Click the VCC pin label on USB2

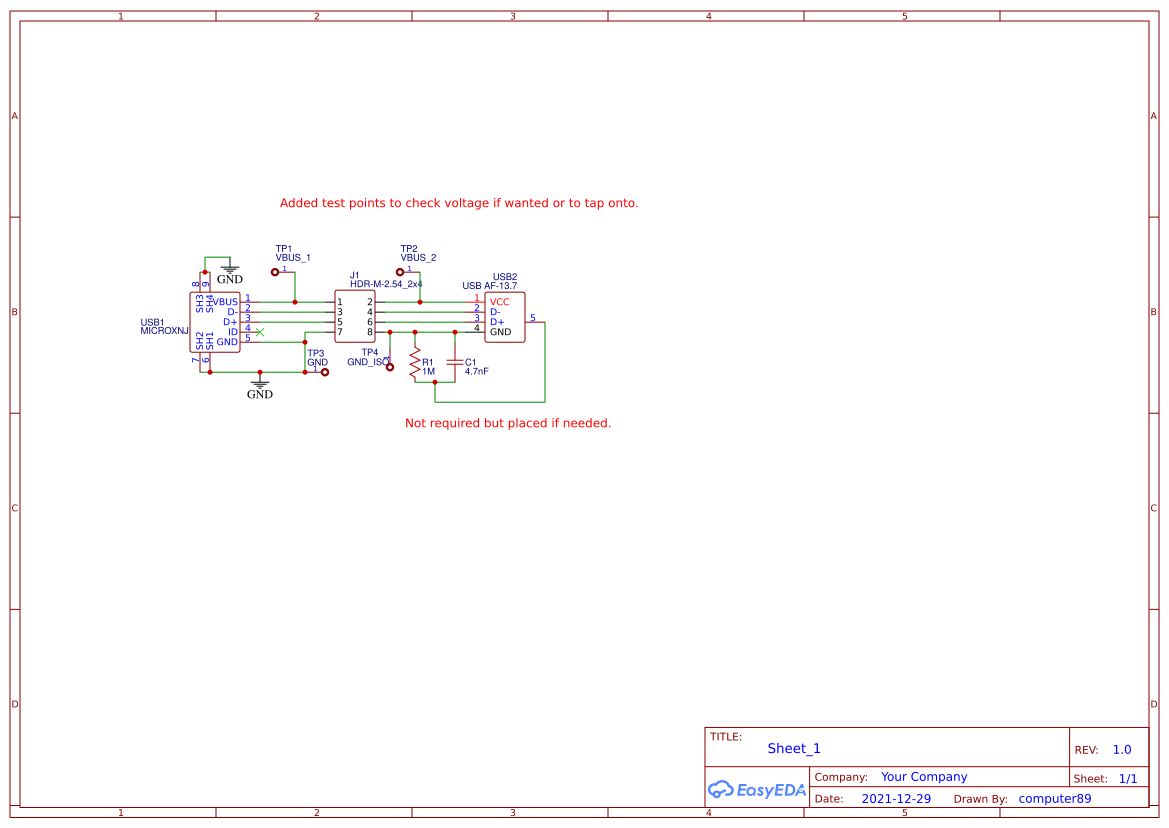point(500,300)
